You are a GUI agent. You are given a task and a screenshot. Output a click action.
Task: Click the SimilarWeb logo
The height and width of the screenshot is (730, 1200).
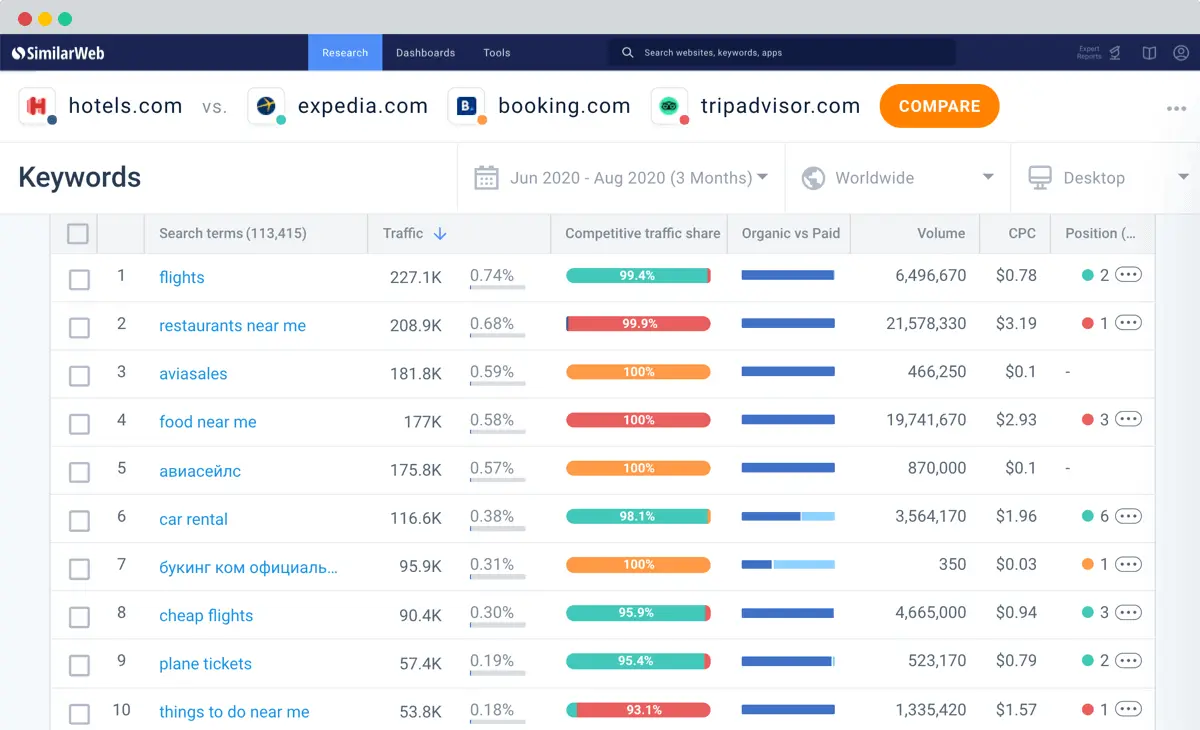pyautogui.click(x=58, y=52)
